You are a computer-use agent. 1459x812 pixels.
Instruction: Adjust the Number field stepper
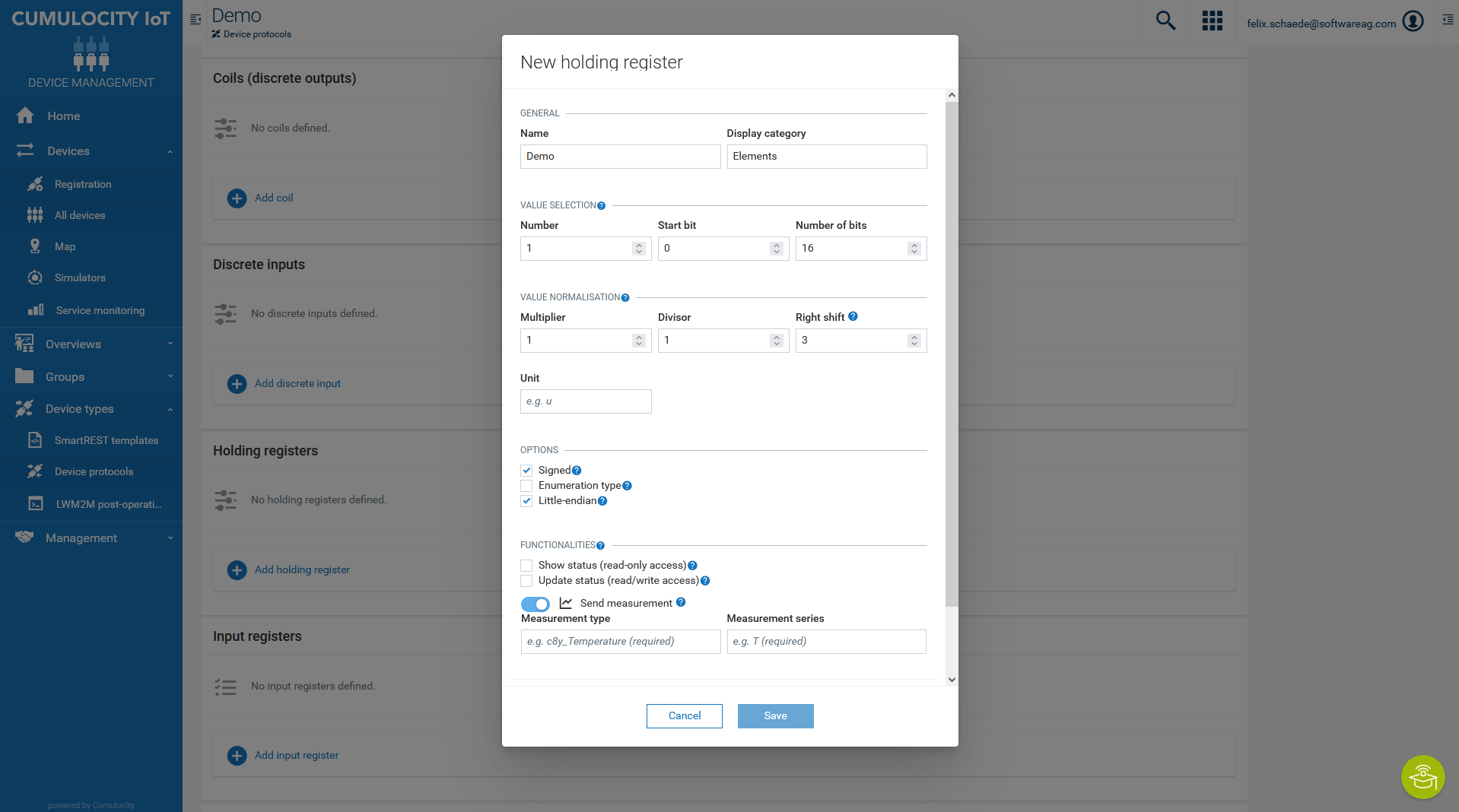639,249
